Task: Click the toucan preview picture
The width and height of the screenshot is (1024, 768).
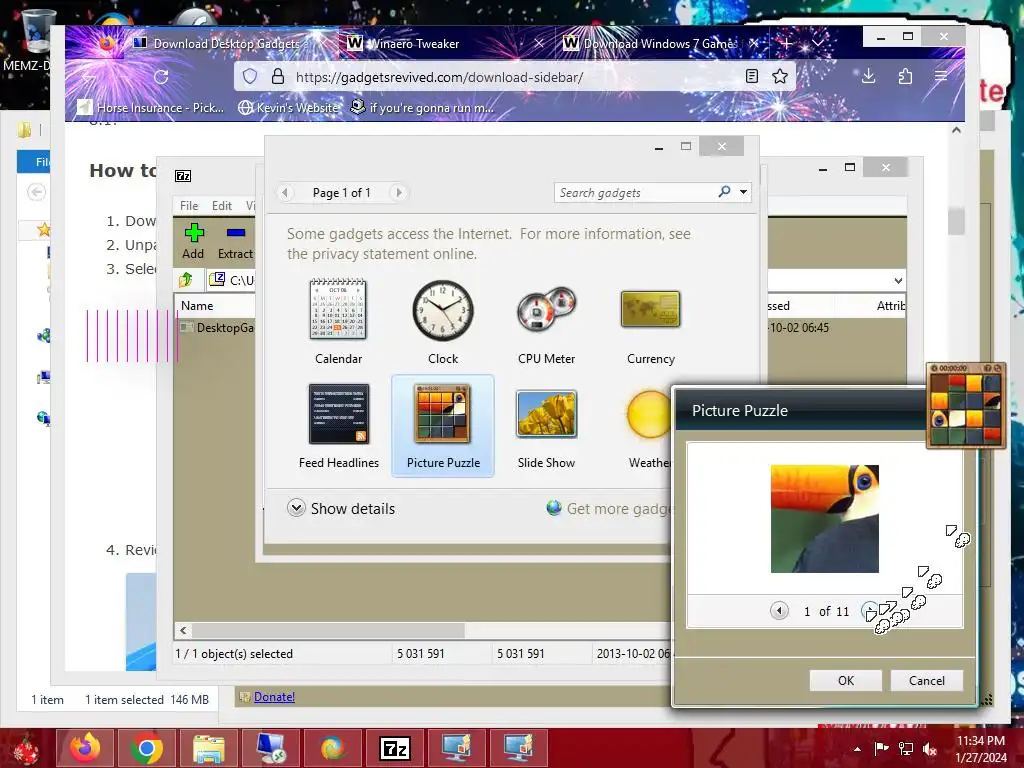Action: 824,519
